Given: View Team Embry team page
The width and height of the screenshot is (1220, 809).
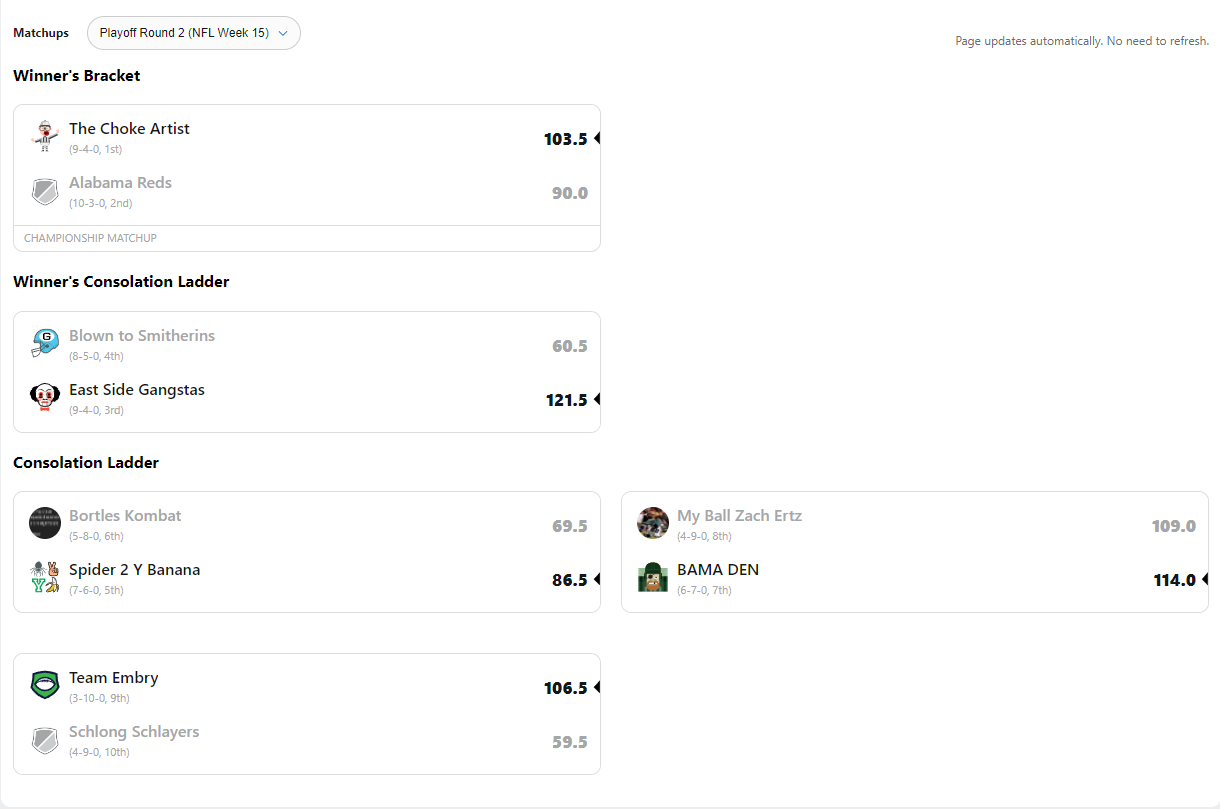Looking at the screenshot, I should click(113, 678).
